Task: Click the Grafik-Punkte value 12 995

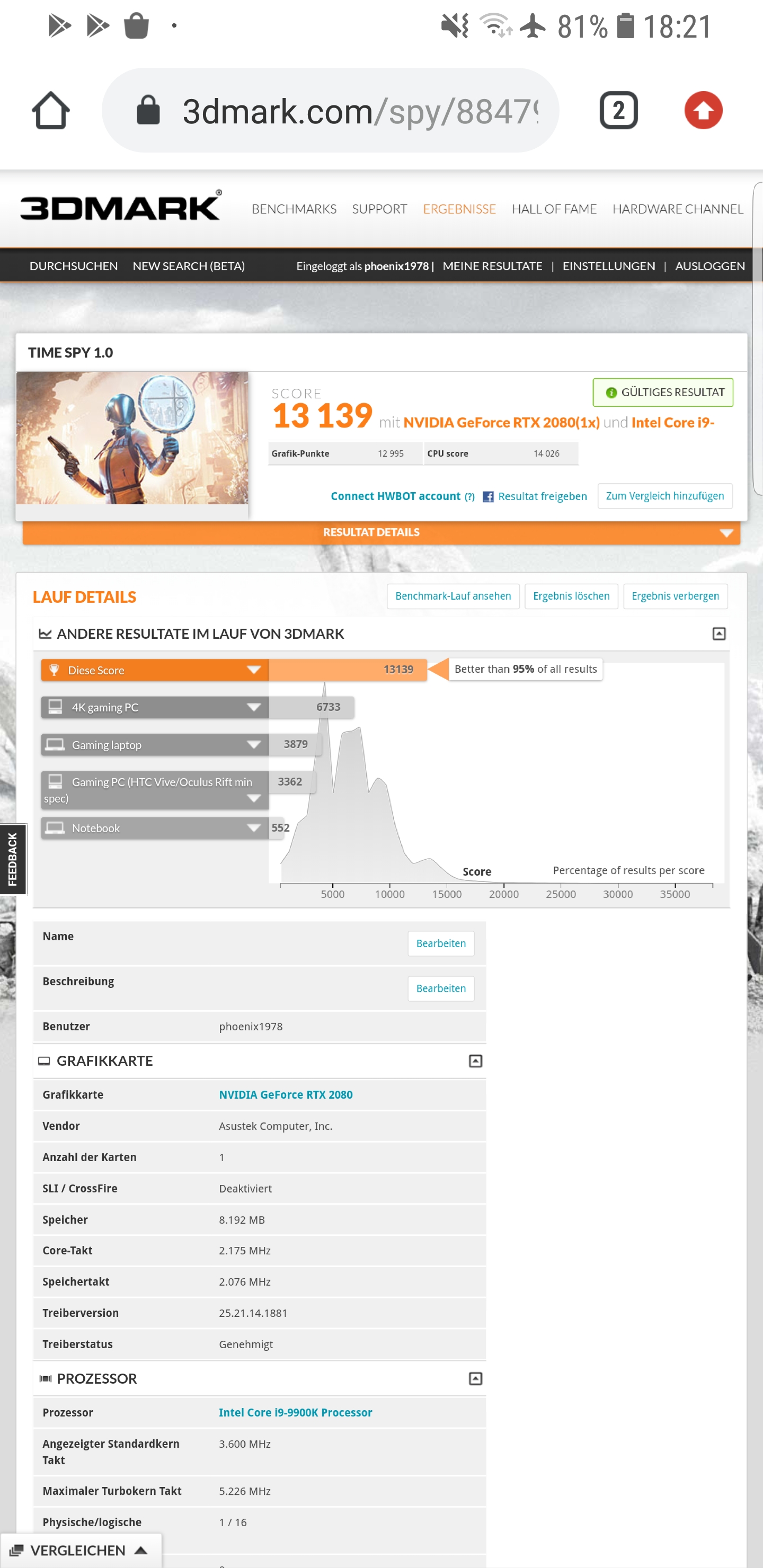Action: (391, 453)
